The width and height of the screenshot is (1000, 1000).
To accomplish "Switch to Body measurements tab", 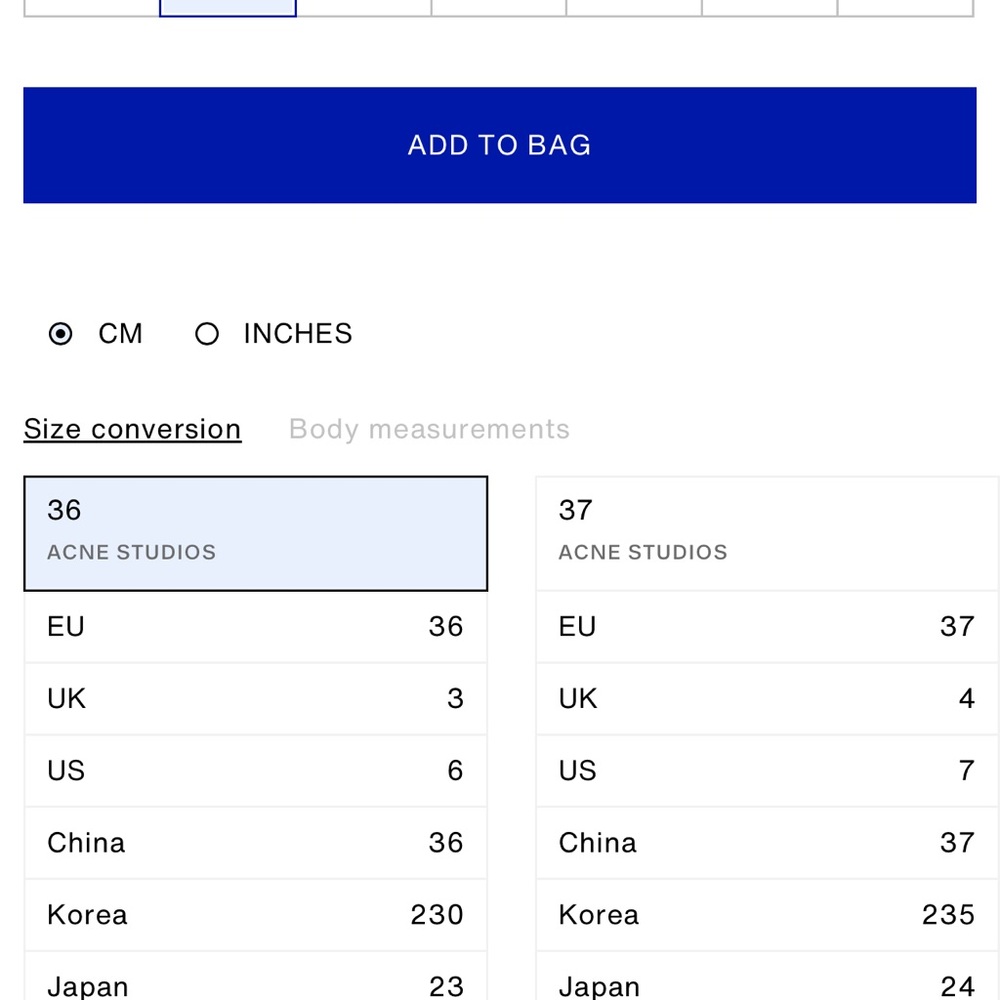I will coord(429,429).
